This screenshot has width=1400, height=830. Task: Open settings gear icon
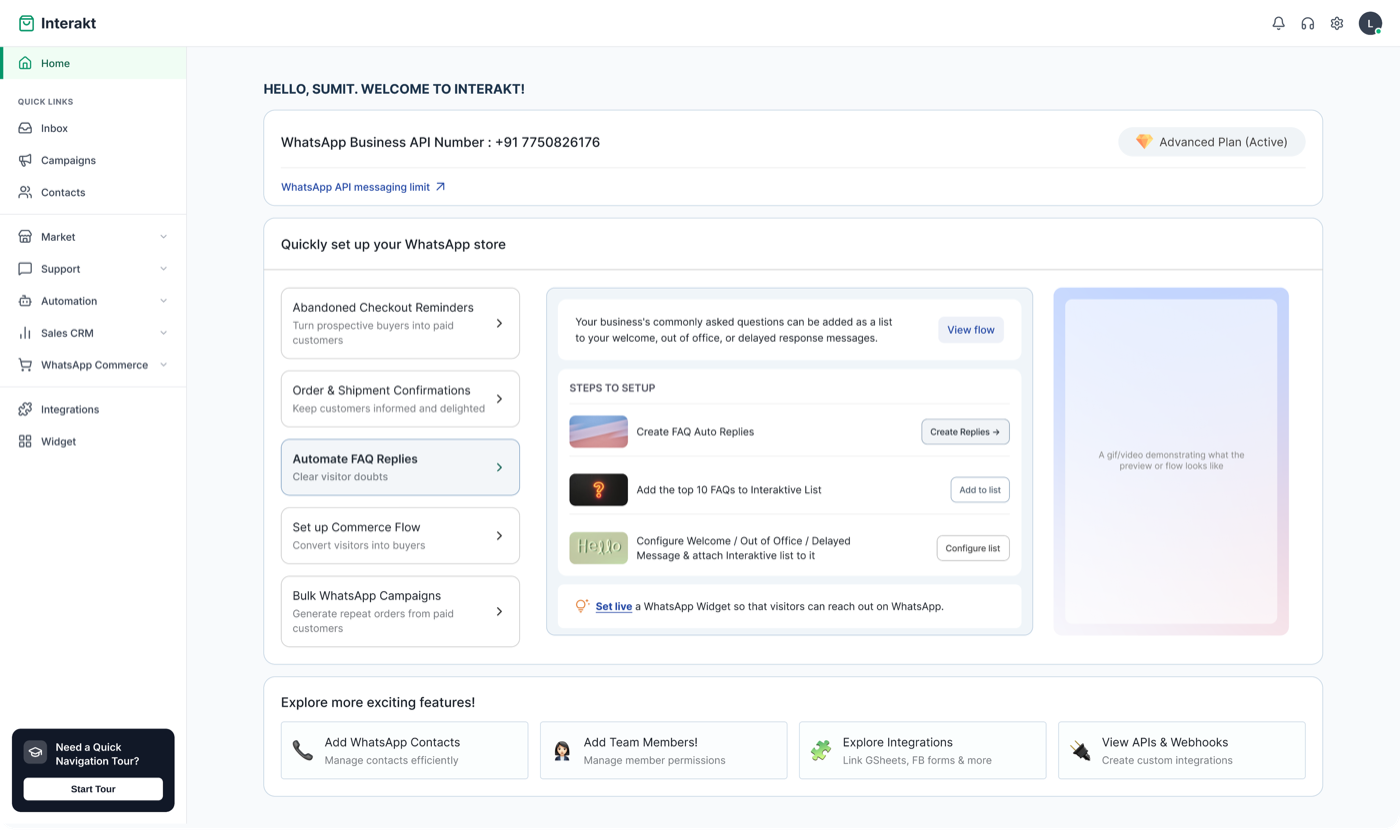tap(1337, 23)
